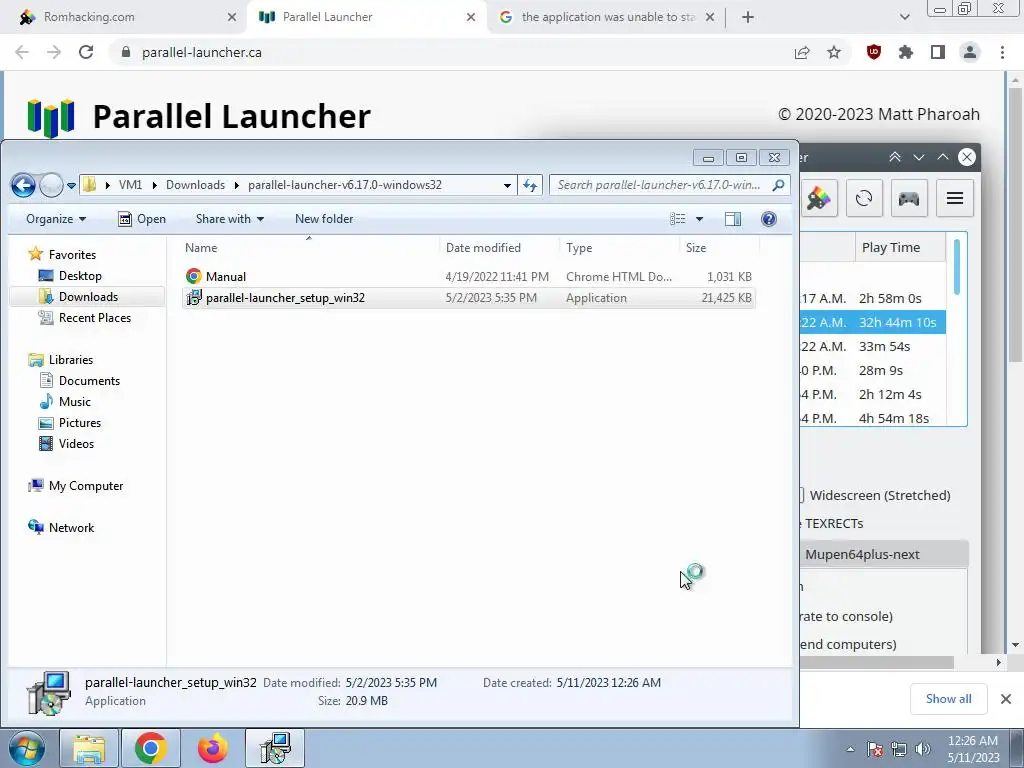Viewport: 1024px width, 768px height.
Task: Open the Chrome extensions puzzle icon
Action: [906, 52]
